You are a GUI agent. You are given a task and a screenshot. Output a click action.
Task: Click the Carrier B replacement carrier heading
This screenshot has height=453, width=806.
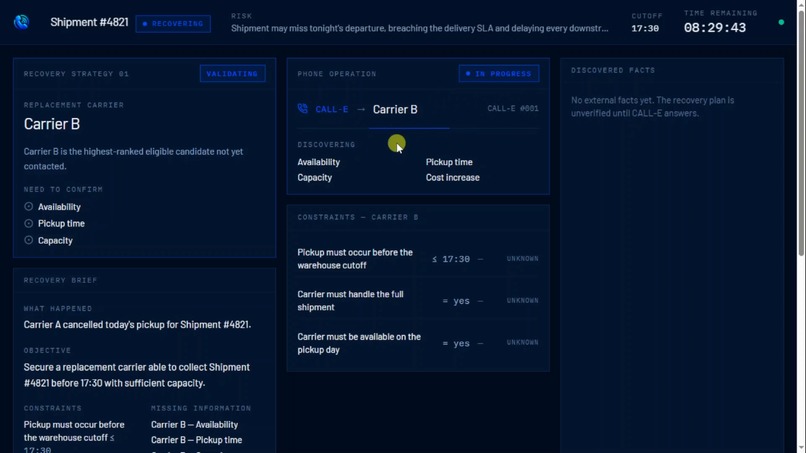pos(52,124)
